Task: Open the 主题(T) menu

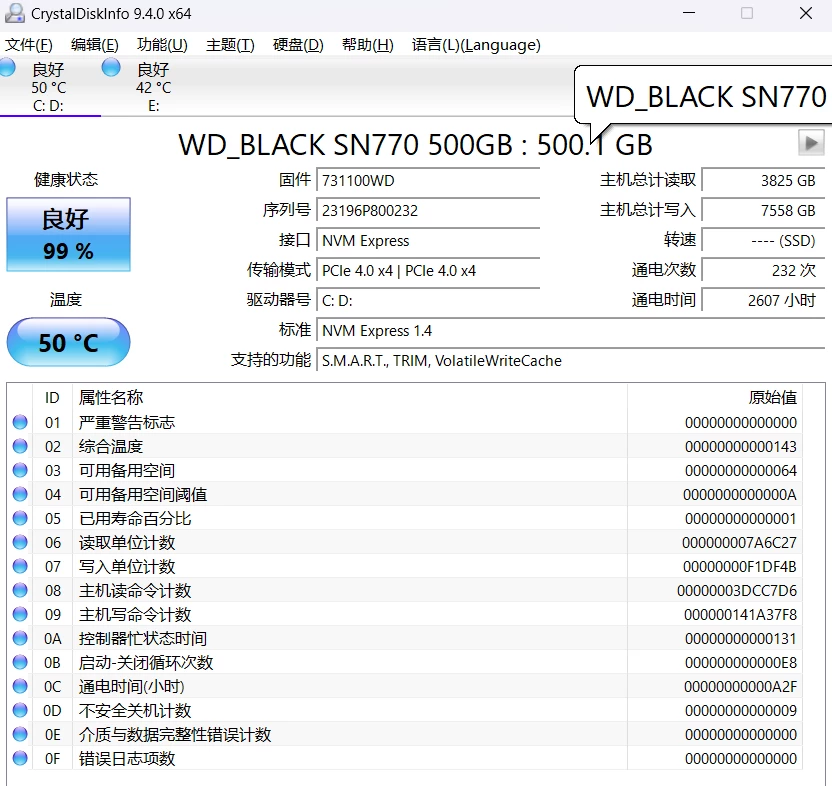Action: tap(230, 45)
